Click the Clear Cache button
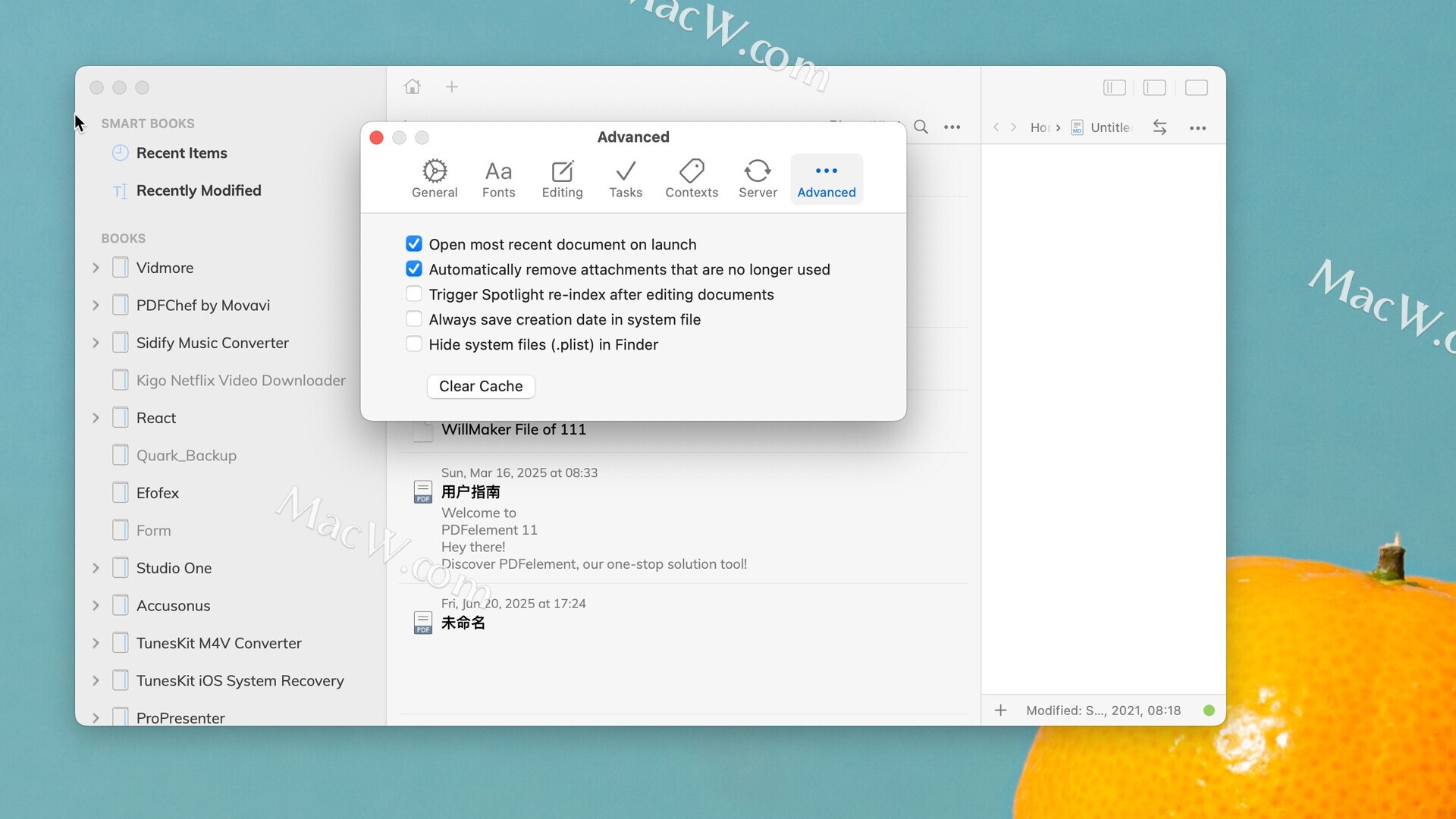 [x=481, y=386]
